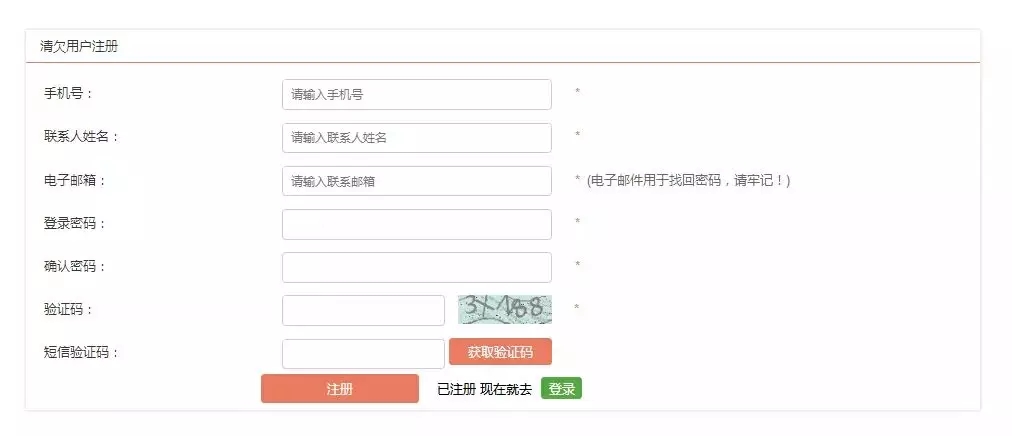Click the 获取验证码 button
Viewport: 1012px width, 436px height.
point(500,352)
